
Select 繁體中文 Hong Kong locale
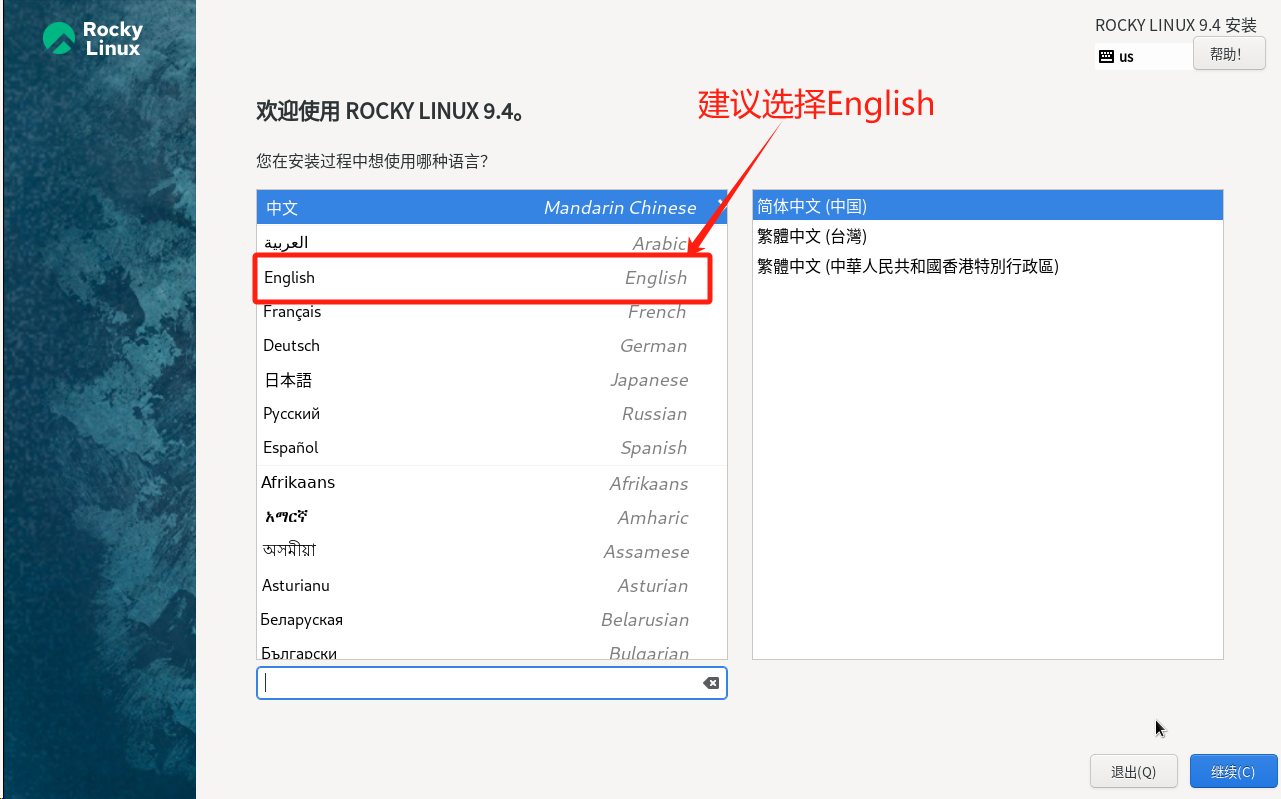(x=988, y=266)
